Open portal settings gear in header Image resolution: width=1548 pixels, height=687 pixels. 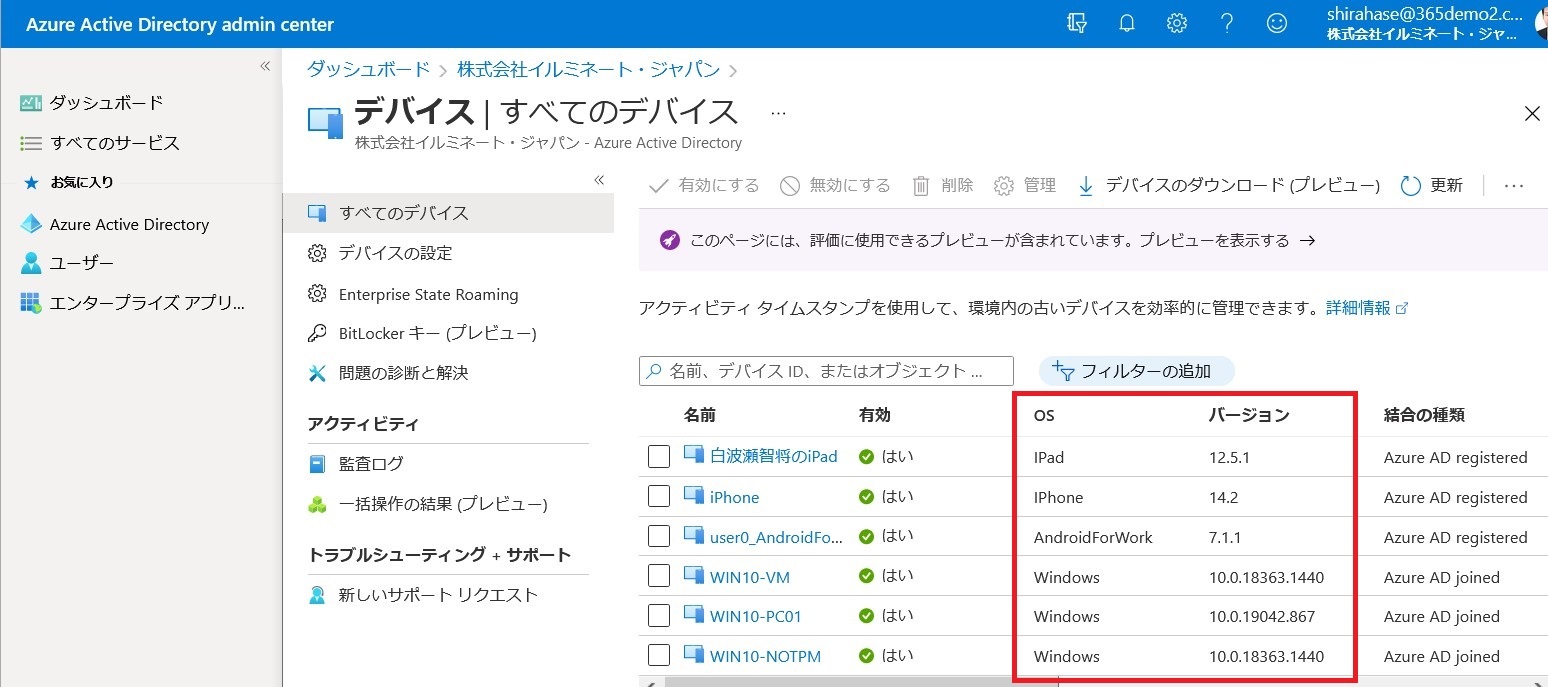pyautogui.click(x=1177, y=24)
